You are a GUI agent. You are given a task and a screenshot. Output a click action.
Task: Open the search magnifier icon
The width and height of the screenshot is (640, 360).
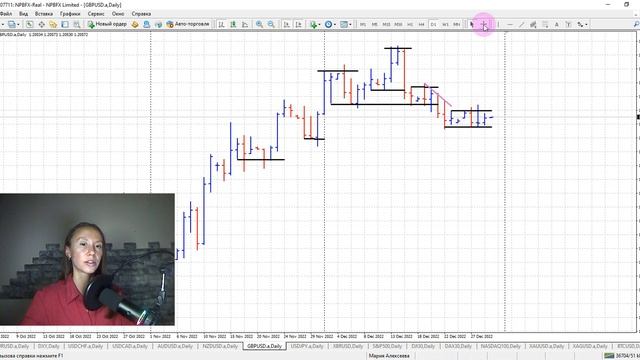pos(636,24)
